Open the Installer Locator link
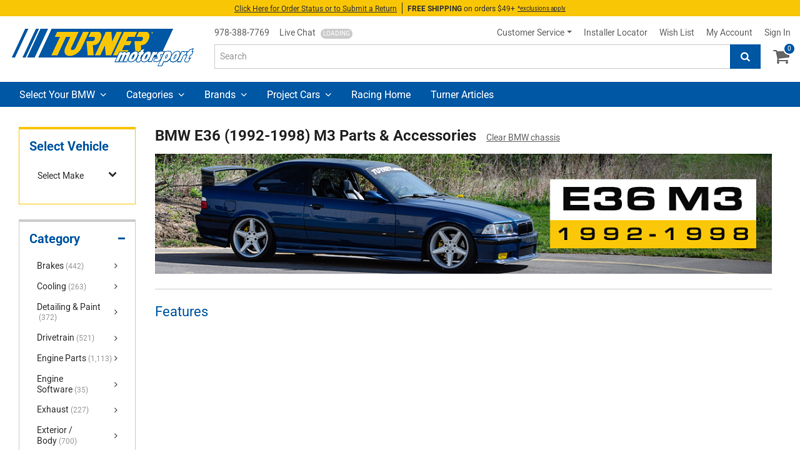800x450 pixels. pos(615,33)
